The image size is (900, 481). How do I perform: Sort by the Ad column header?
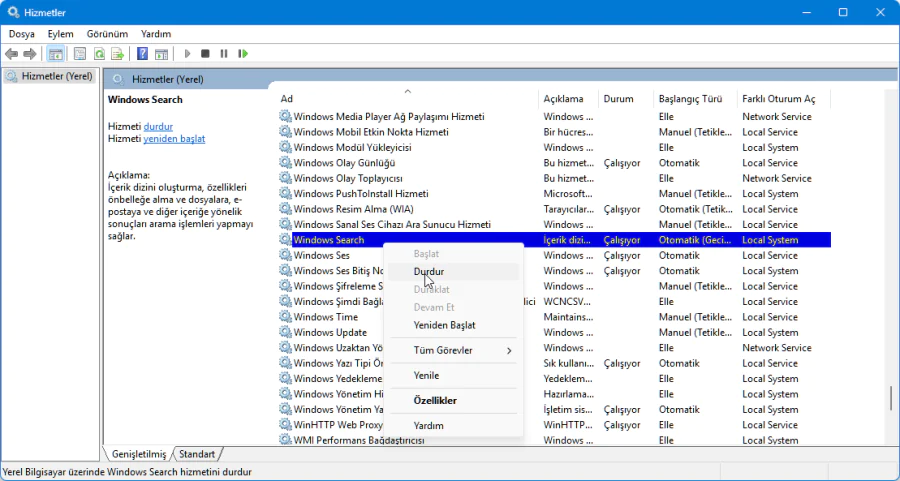point(407,99)
